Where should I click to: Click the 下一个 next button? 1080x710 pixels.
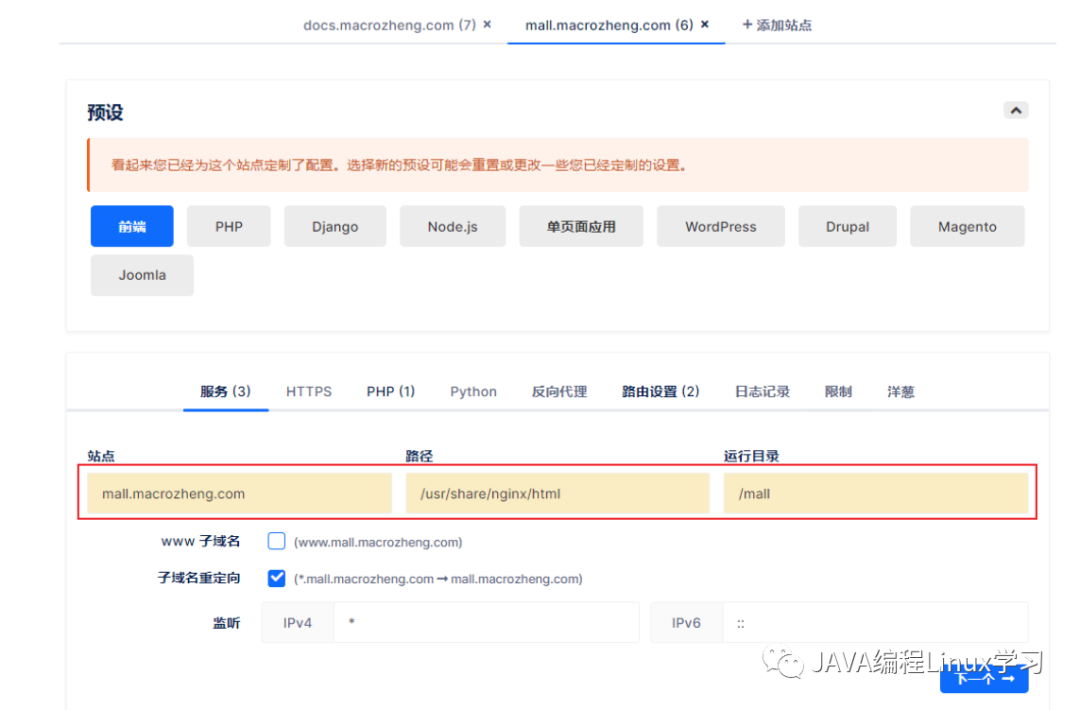984,678
